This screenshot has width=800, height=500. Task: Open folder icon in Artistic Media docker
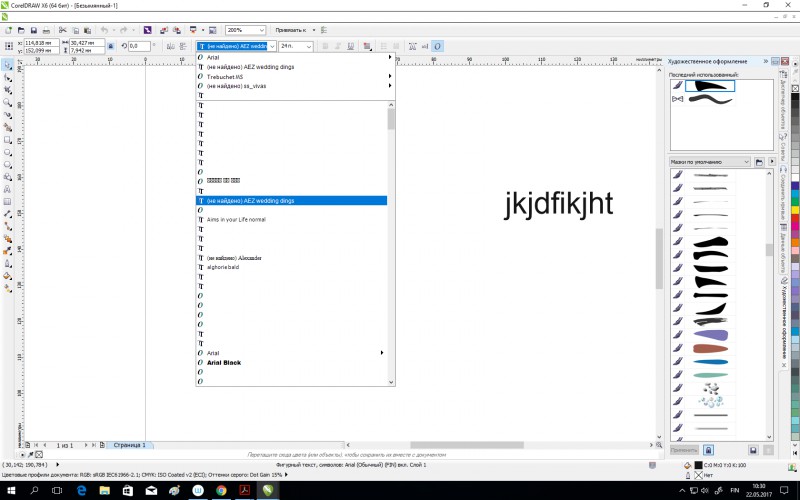point(759,162)
